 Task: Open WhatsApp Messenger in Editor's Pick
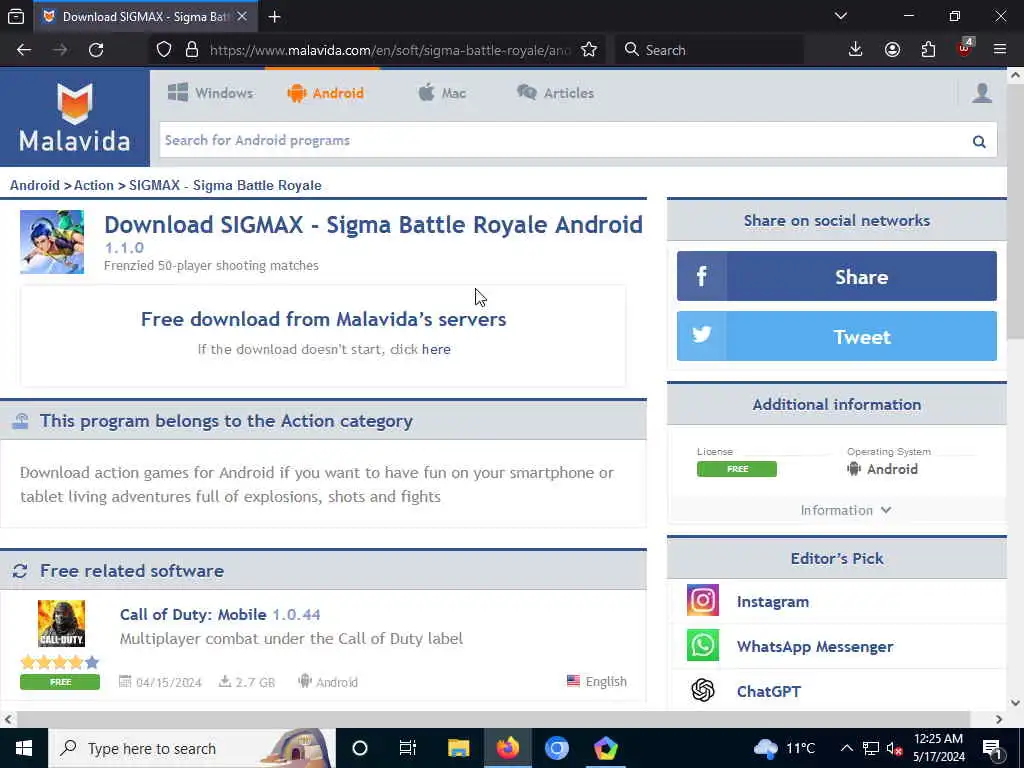pos(815,647)
